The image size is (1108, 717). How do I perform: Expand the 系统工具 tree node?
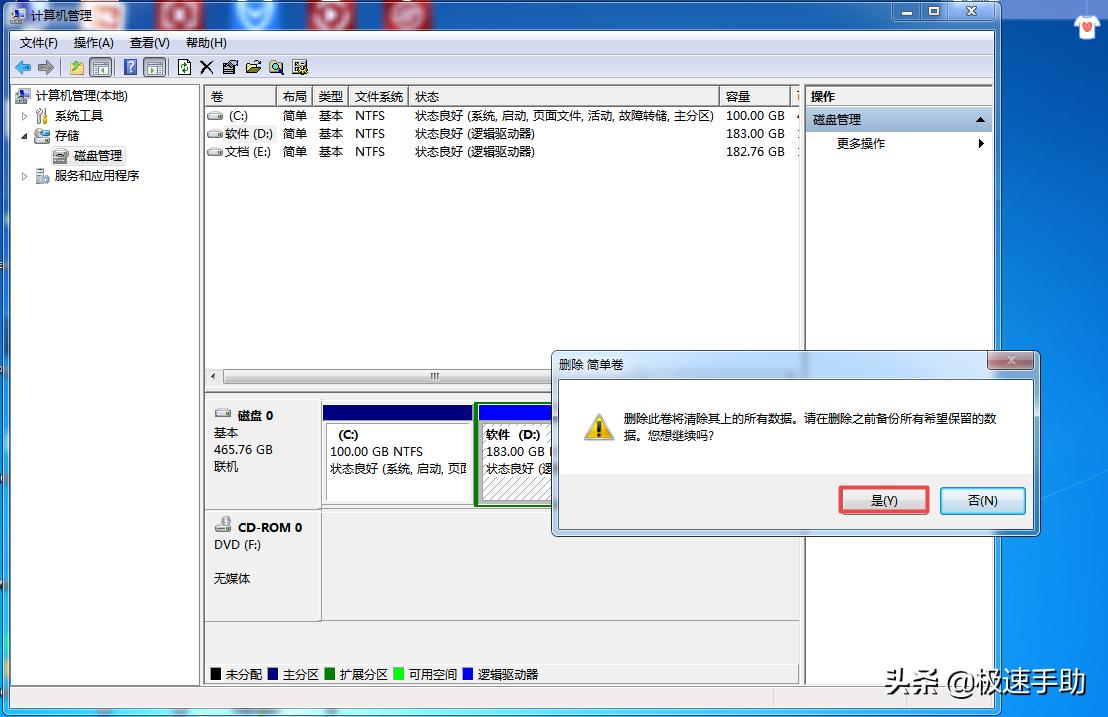23,113
